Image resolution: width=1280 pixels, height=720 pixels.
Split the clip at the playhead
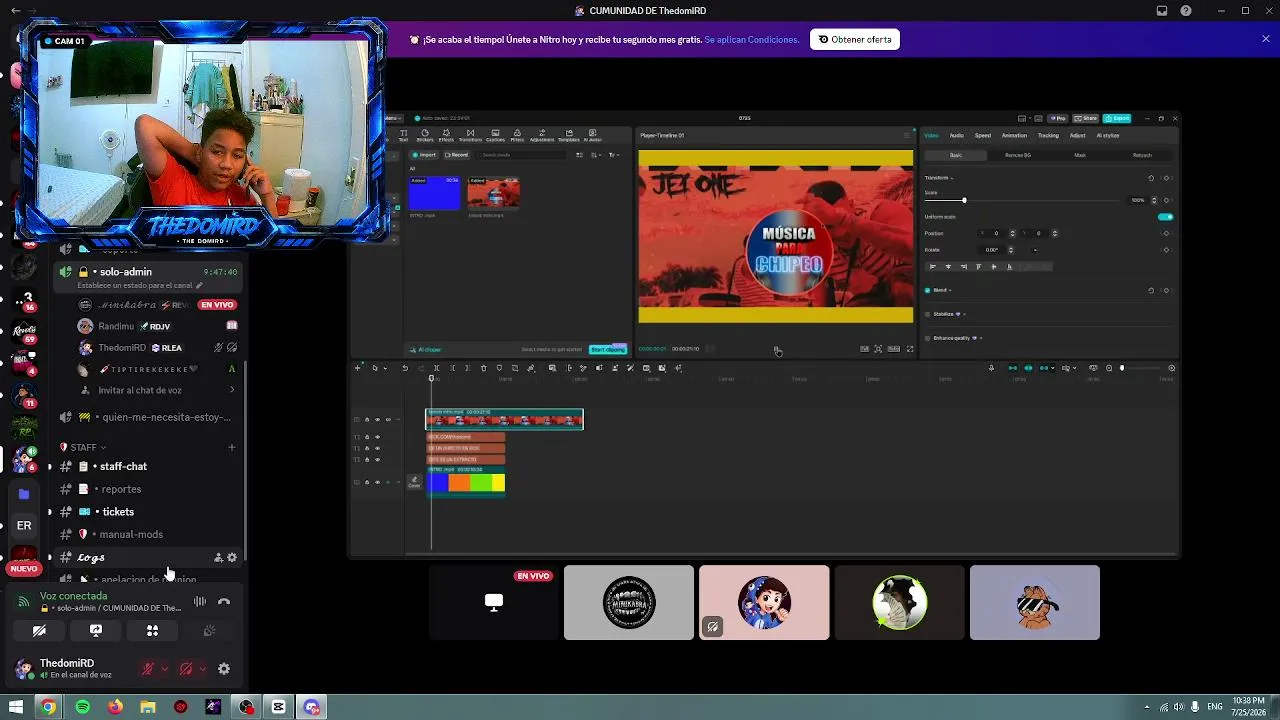pos(436,368)
